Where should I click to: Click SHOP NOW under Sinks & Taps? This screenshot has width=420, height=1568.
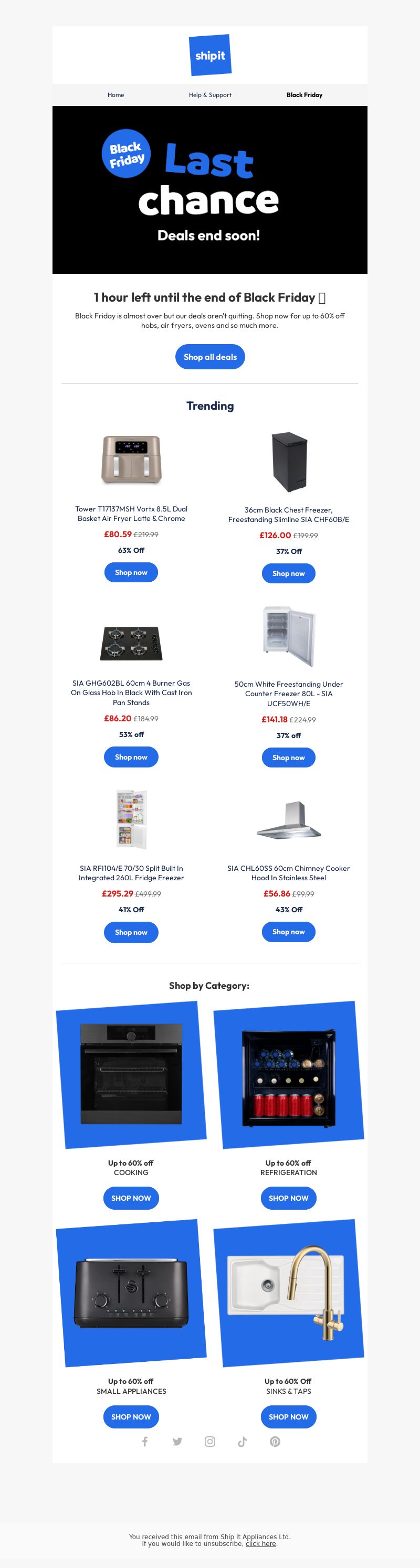pos(289,1416)
